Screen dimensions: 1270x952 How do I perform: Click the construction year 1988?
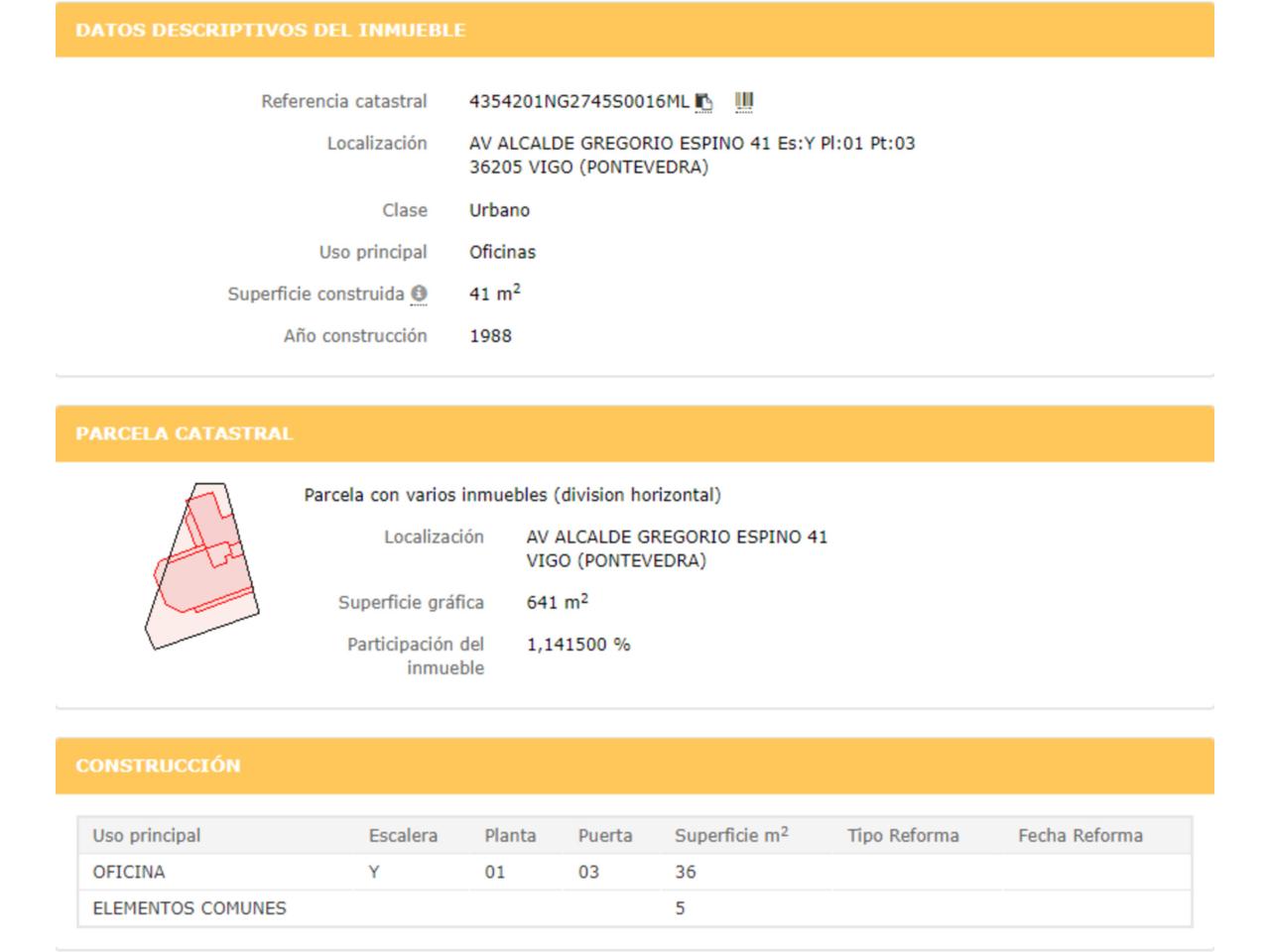coord(490,336)
